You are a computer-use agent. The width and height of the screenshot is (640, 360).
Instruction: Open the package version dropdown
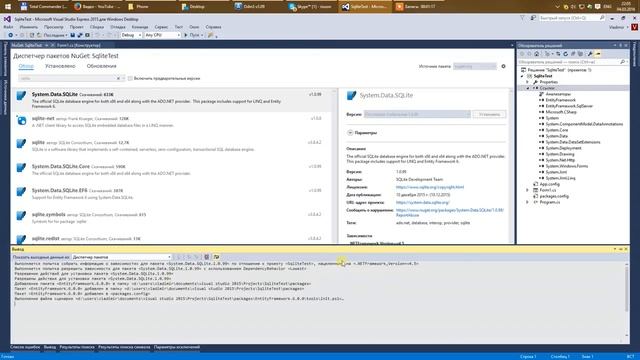tap(417, 114)
